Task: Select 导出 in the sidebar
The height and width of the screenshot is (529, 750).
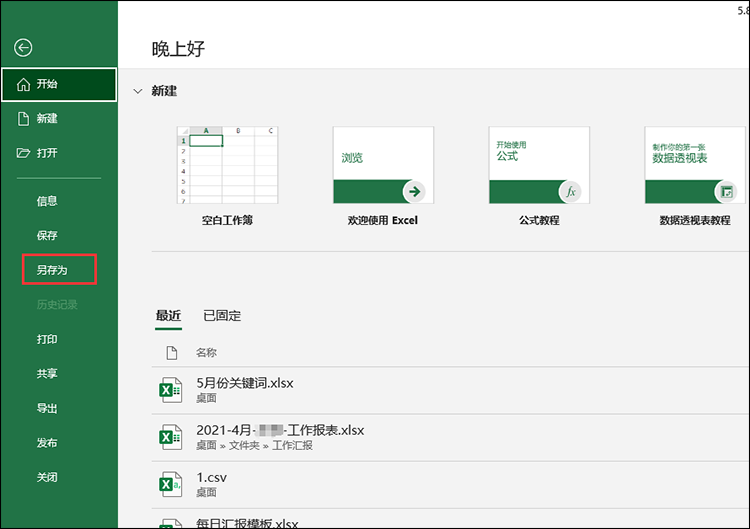Action: point(47,408)
